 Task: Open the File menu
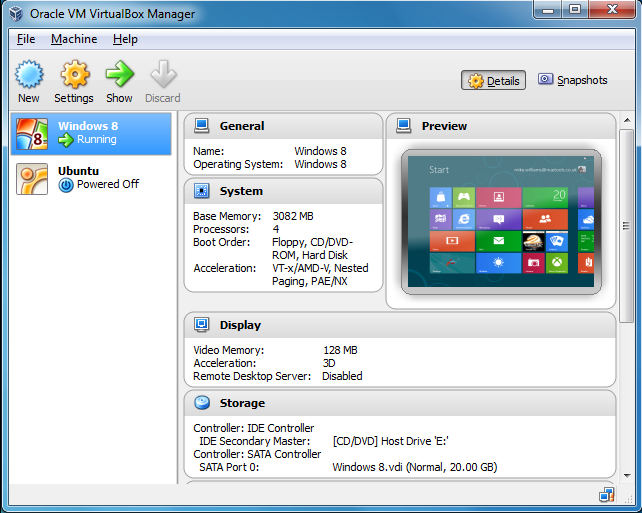(26, 39)
